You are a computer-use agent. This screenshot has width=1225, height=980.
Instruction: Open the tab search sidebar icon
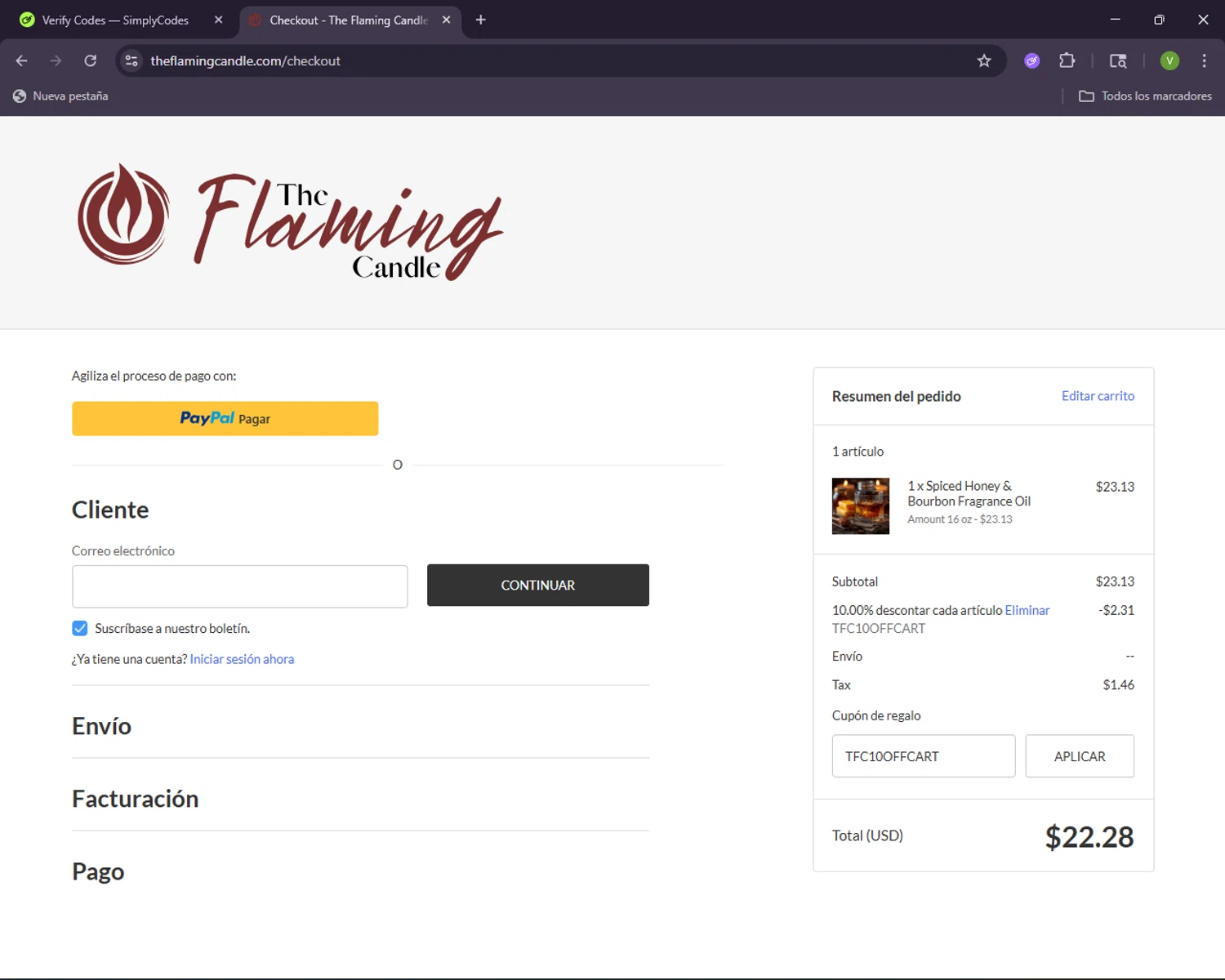(x=1118, y=60)
